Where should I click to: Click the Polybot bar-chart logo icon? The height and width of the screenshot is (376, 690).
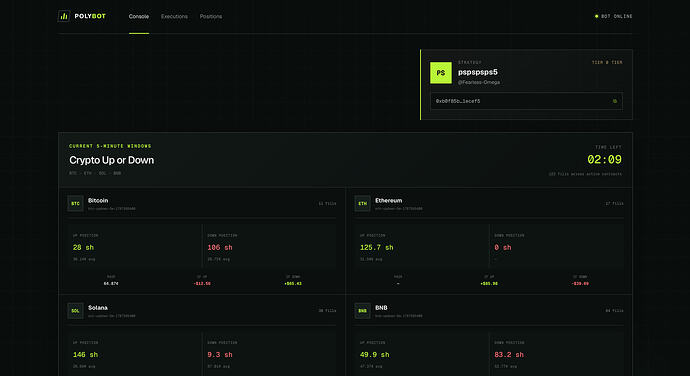[64, 16]
